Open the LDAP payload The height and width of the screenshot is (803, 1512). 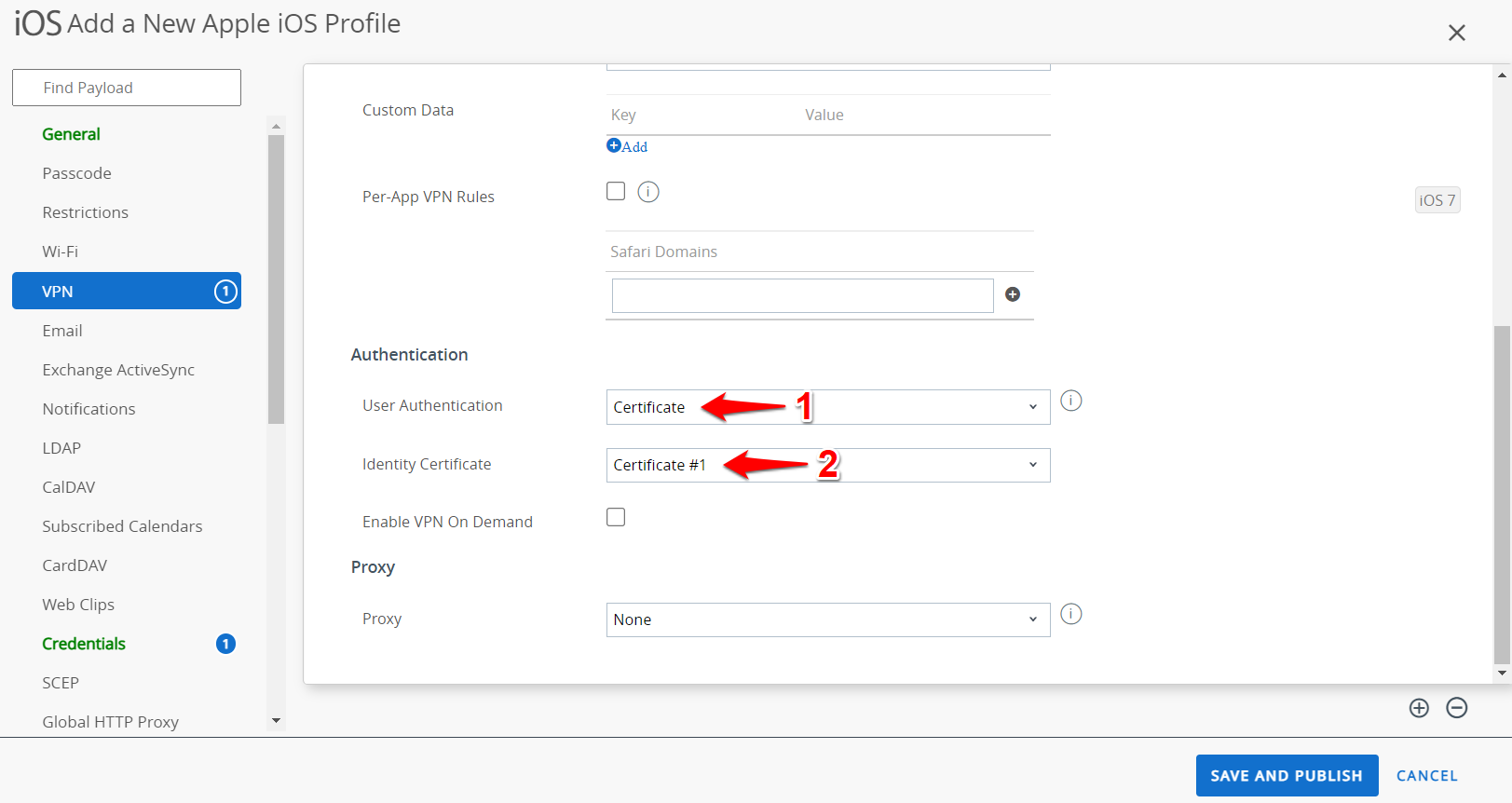tap(61, 448)
